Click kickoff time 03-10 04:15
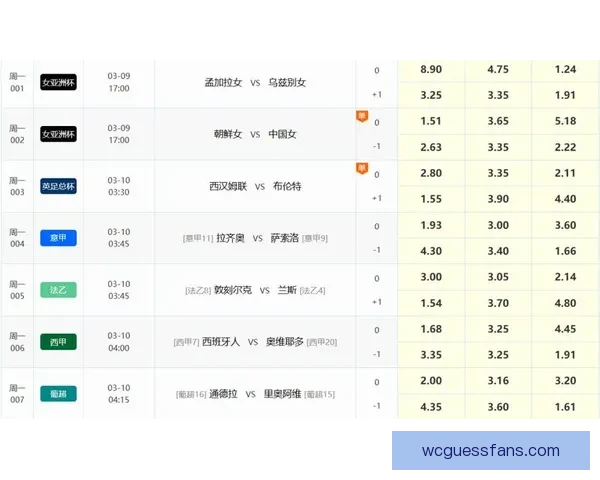 [x=119, y=394]
